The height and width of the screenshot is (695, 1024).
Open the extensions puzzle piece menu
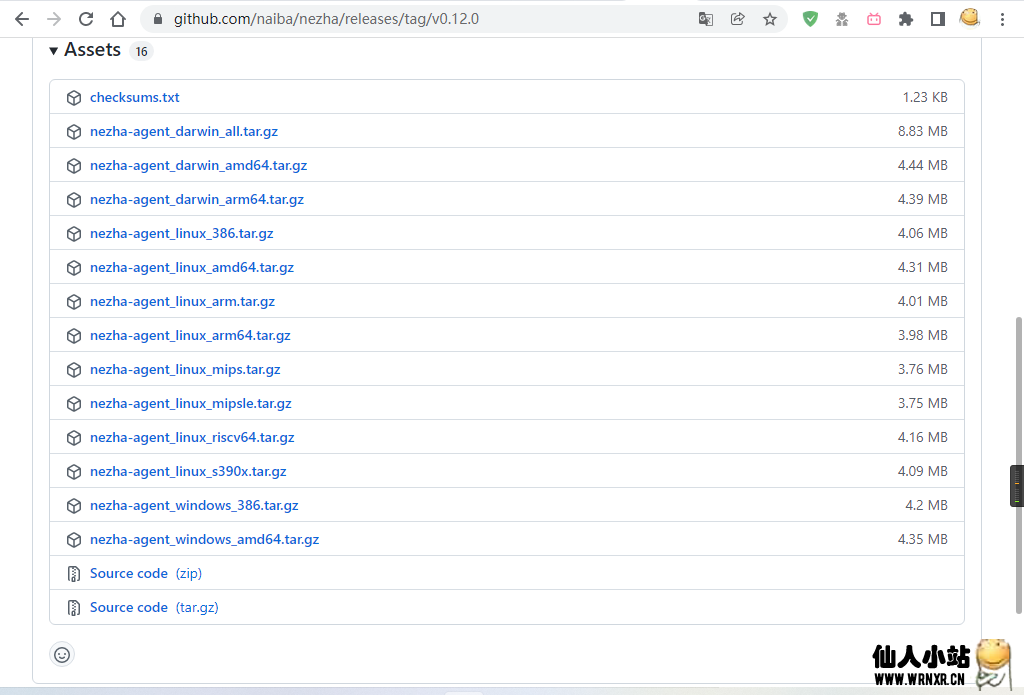906,19
